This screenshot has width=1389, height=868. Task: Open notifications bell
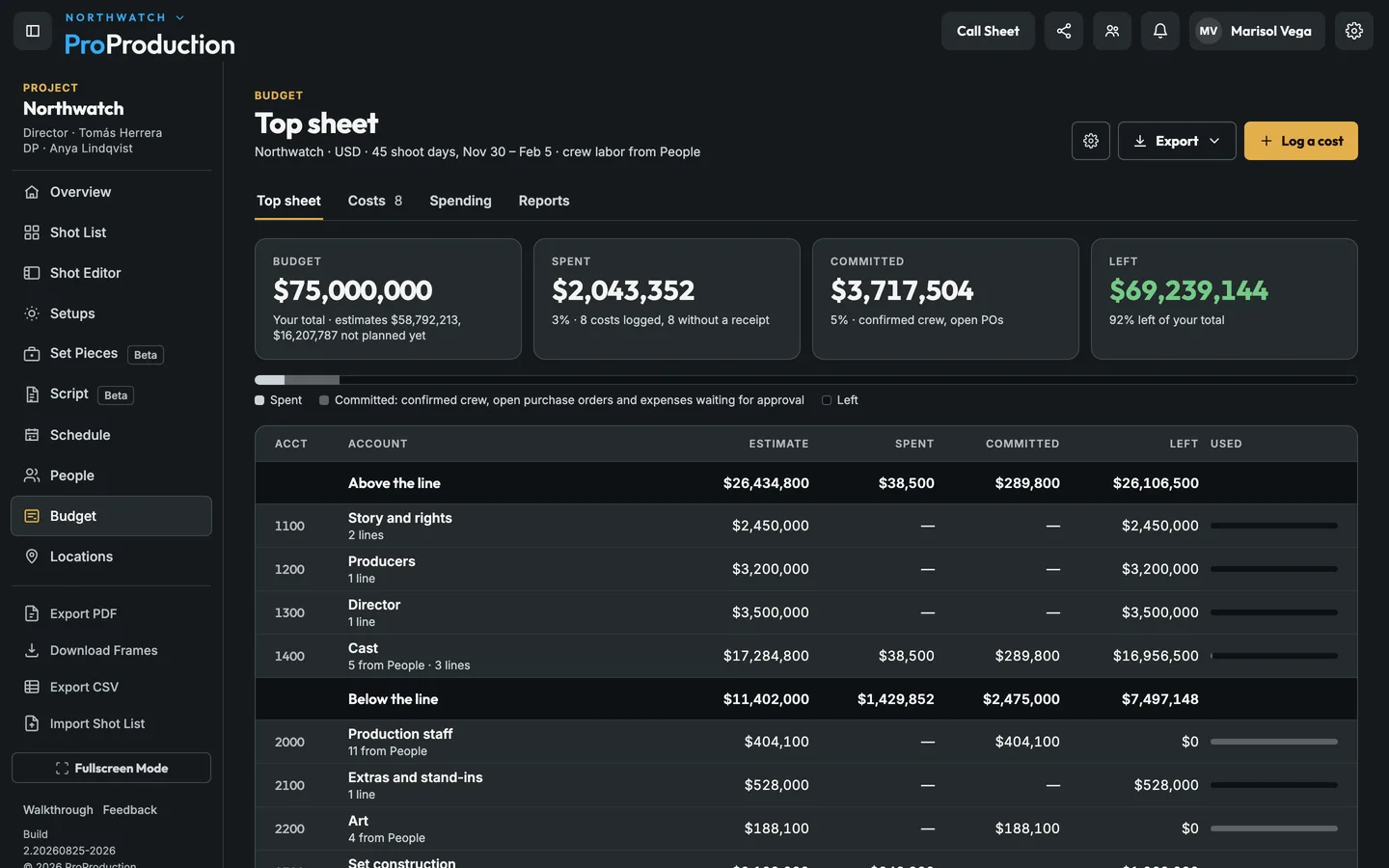pos(1160,31)
